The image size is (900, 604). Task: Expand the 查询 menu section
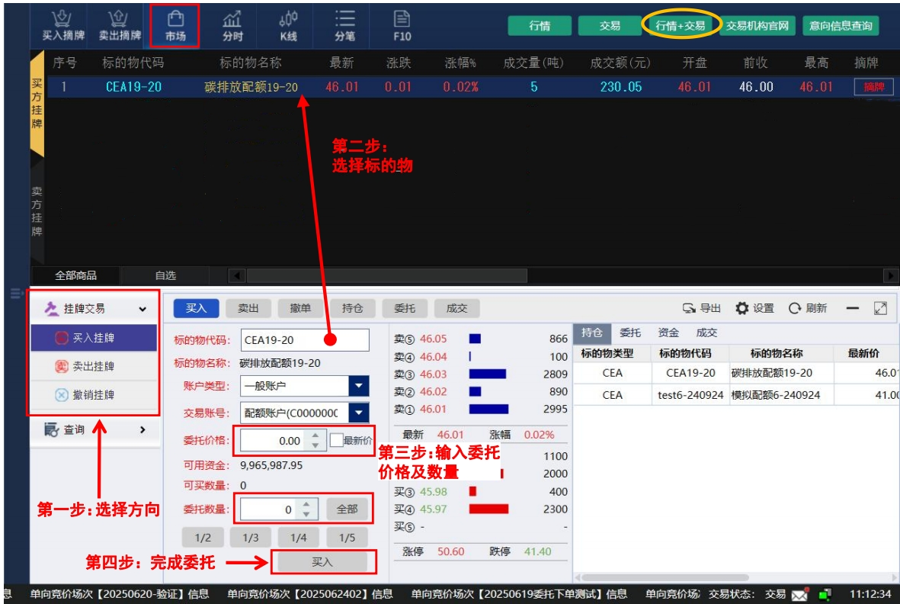(95, 429)
